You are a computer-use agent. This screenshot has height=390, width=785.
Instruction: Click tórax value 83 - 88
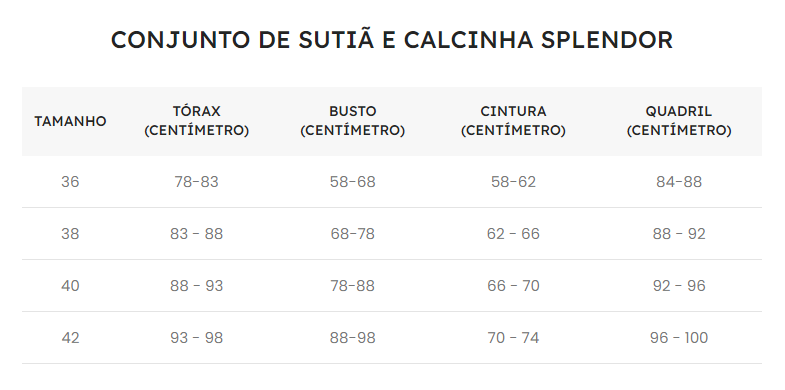pos(197,234)
